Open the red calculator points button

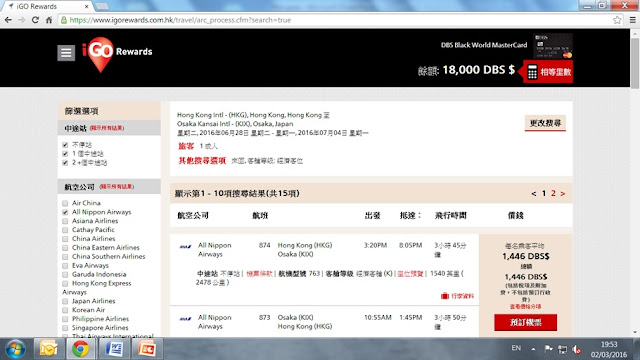pyautogui.click(x=548, y=72)
